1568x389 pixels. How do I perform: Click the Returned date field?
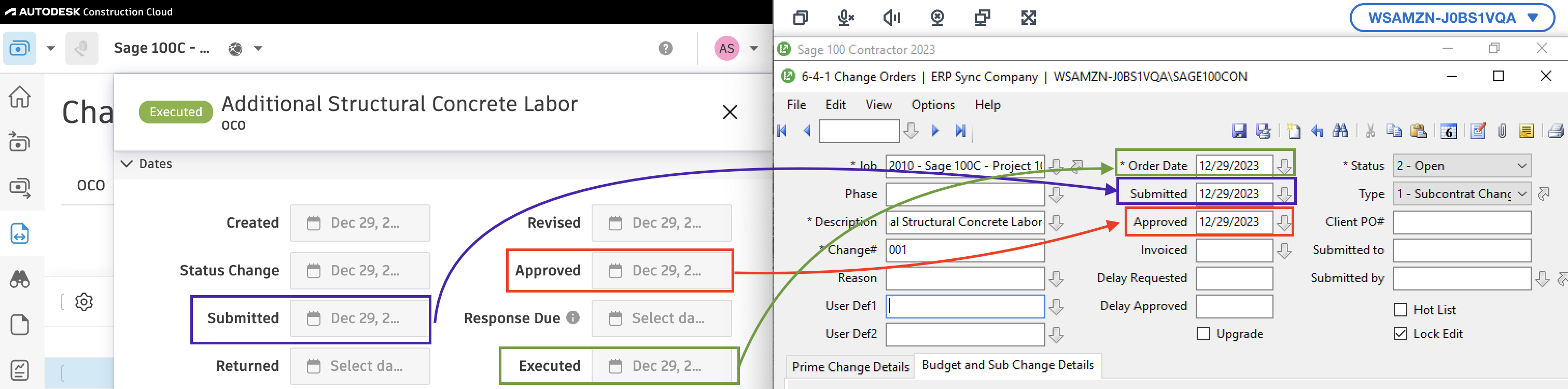tap(360, 366)
